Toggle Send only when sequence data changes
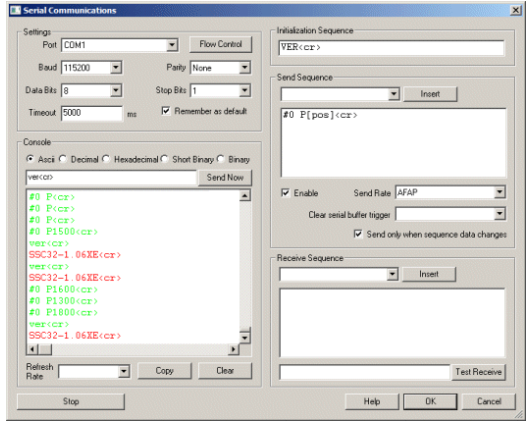This screenshot has height=421, width=529. coord(358,234)
